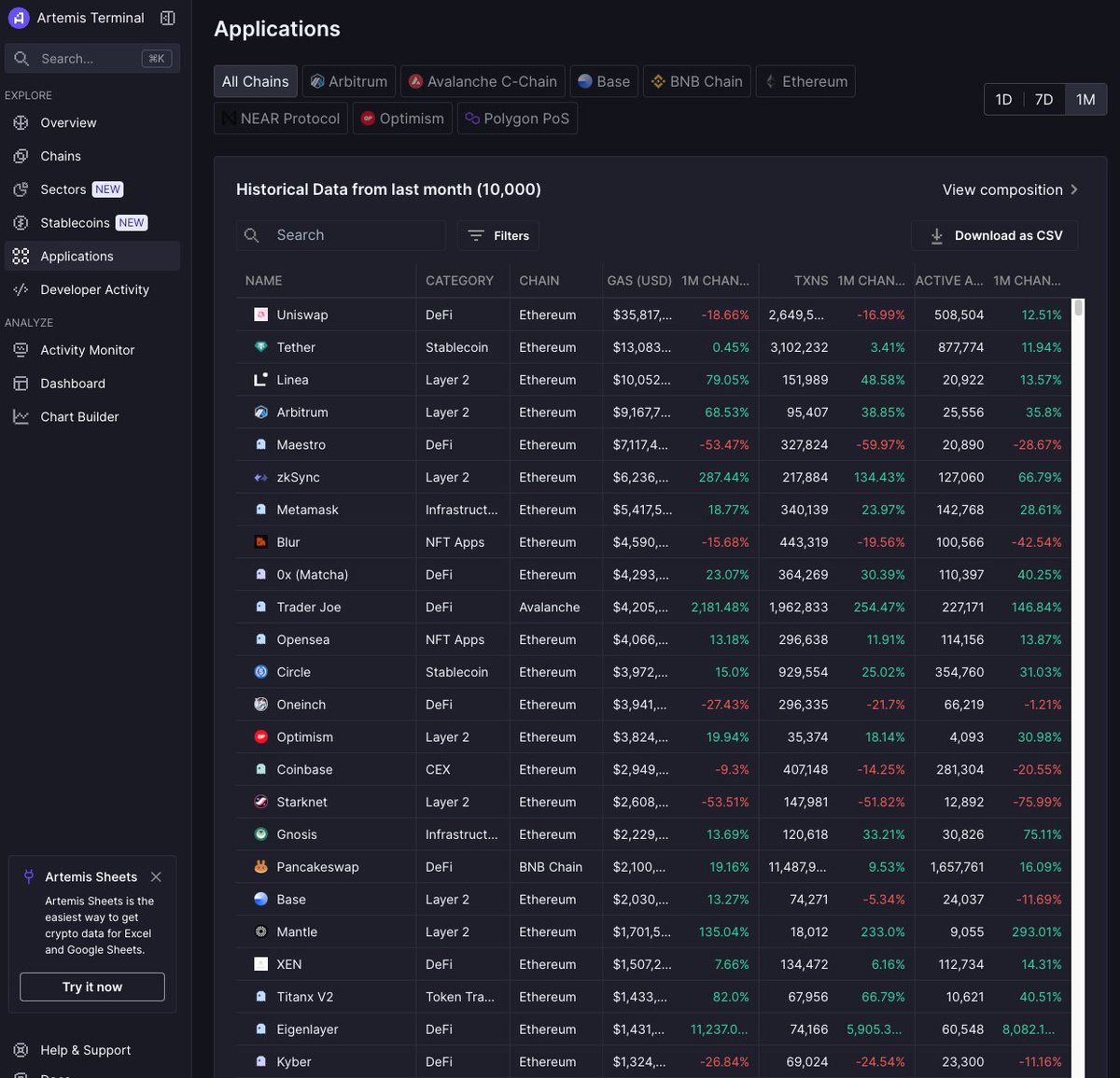Click the Kyber row name
This screenshot has width=1120, height=1078.
coord(294,1062)
